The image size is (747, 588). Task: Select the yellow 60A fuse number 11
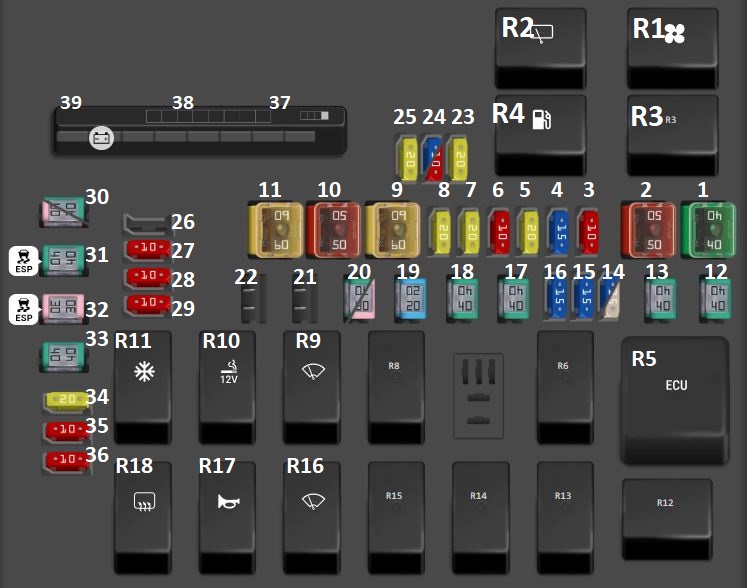276,230
